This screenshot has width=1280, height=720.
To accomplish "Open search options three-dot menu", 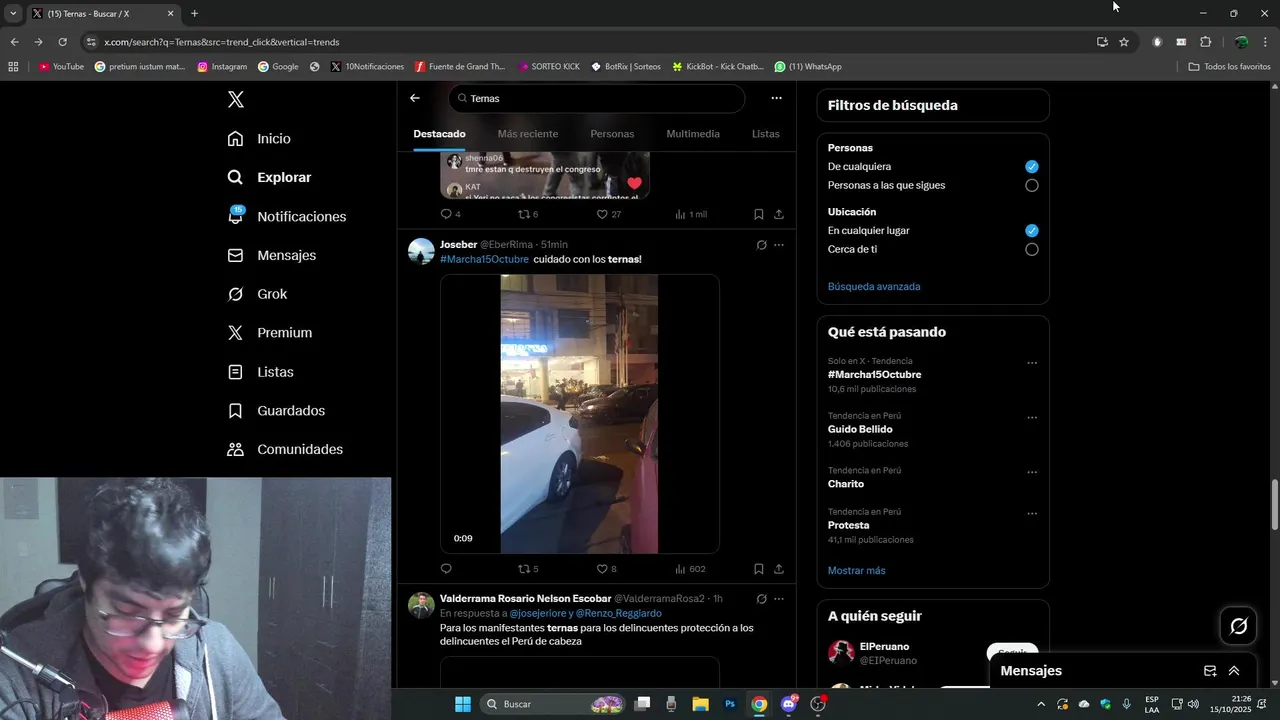I will [776, 98].
